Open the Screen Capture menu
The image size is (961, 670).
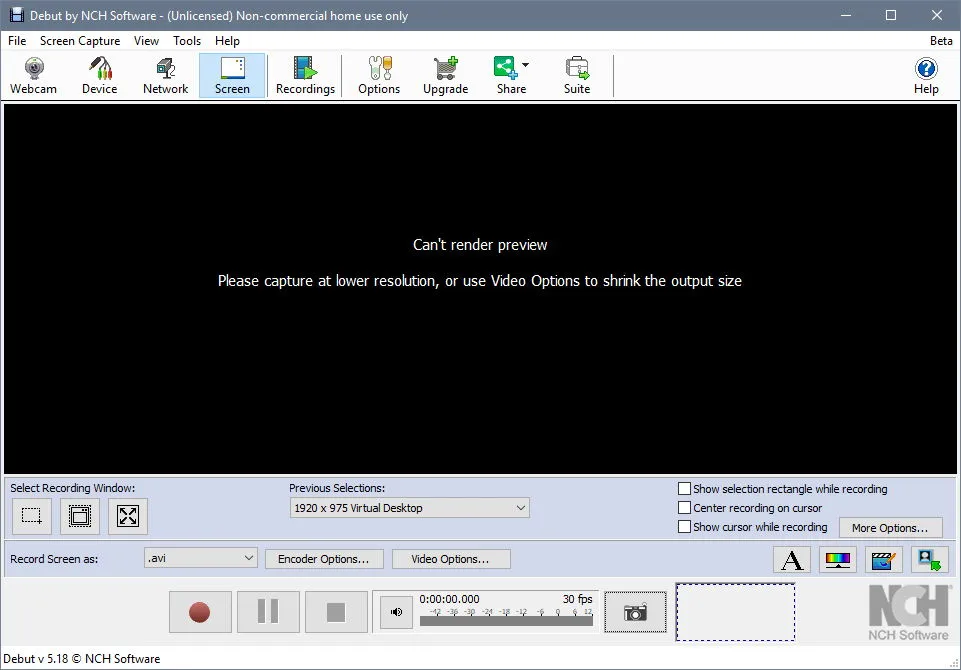80,40
